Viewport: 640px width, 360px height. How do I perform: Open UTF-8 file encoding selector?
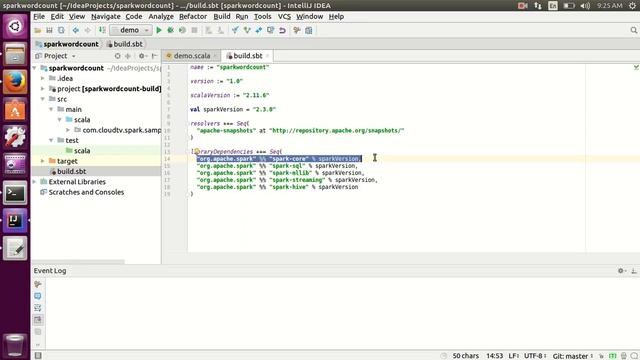(x=535, y=356)
